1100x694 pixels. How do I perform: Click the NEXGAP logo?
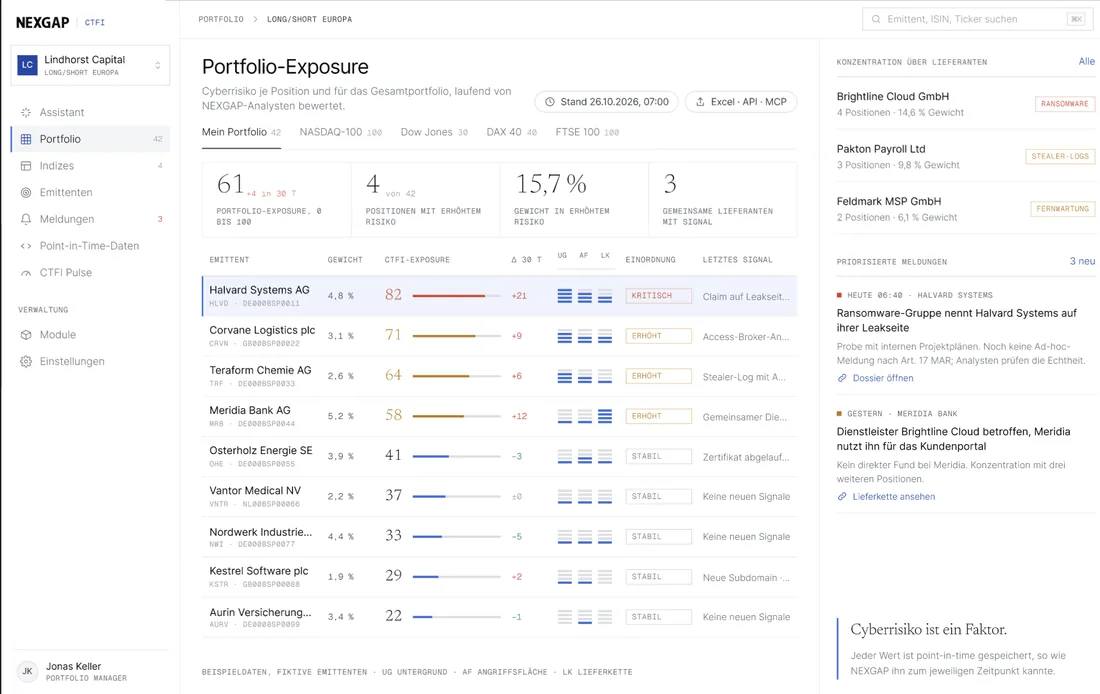point(43,22)
